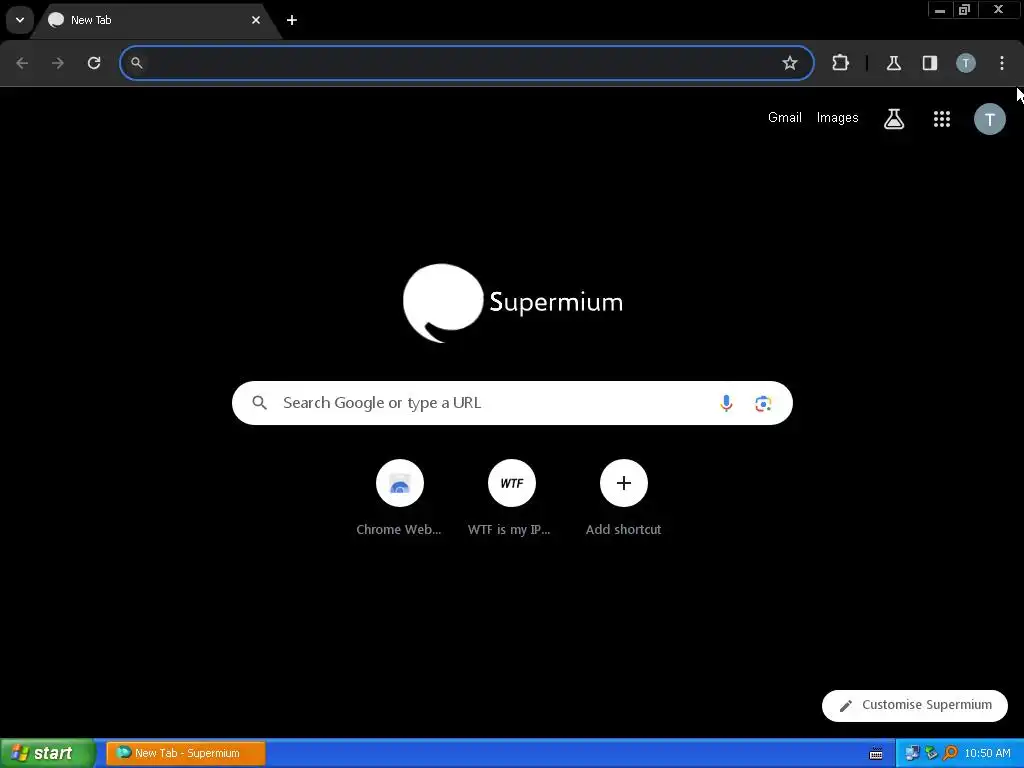Click the 10:50 AM taskbar clock
This screenshot has width=1024, height=768.
(987, 753)
